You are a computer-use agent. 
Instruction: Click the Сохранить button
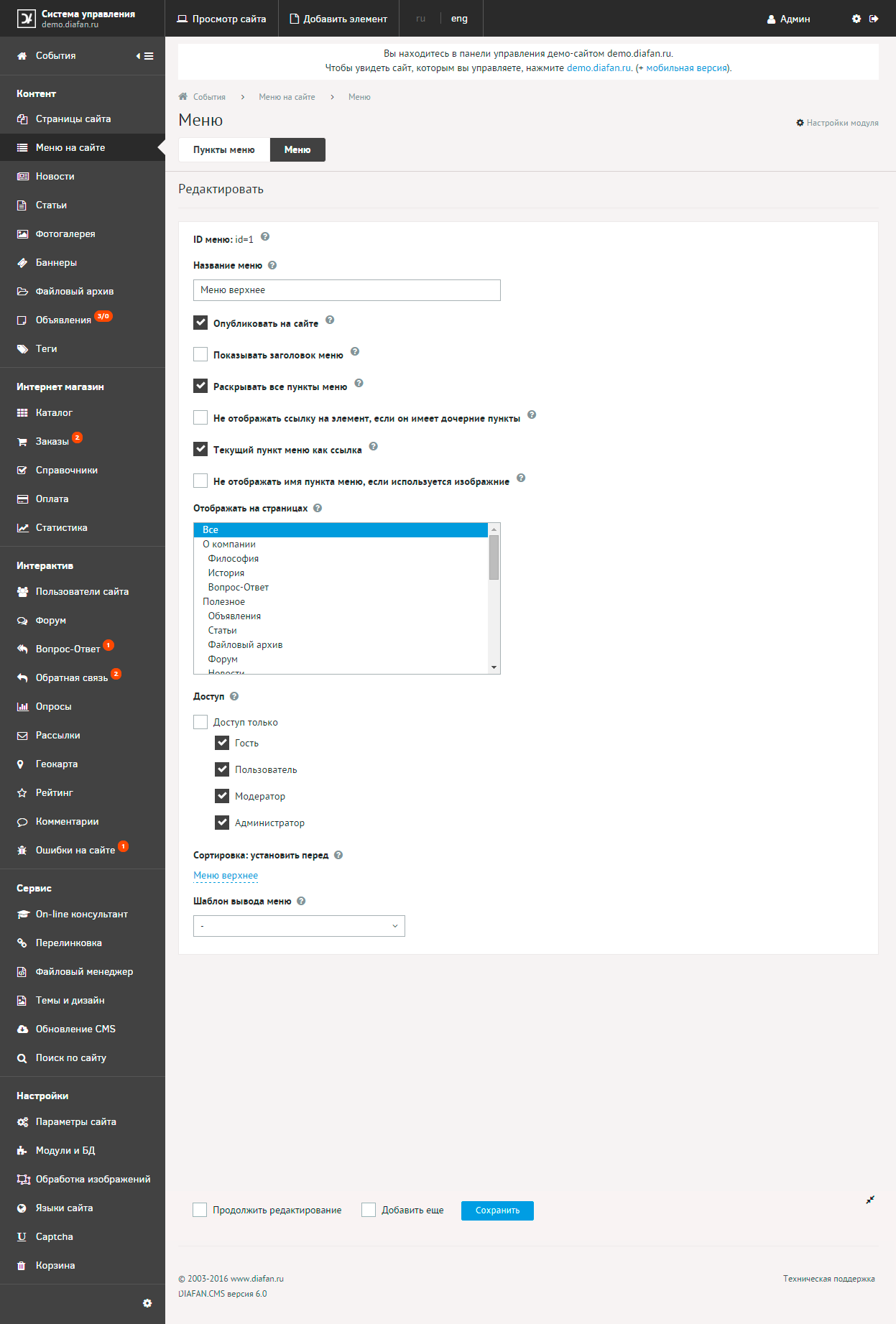(497, 1210)
